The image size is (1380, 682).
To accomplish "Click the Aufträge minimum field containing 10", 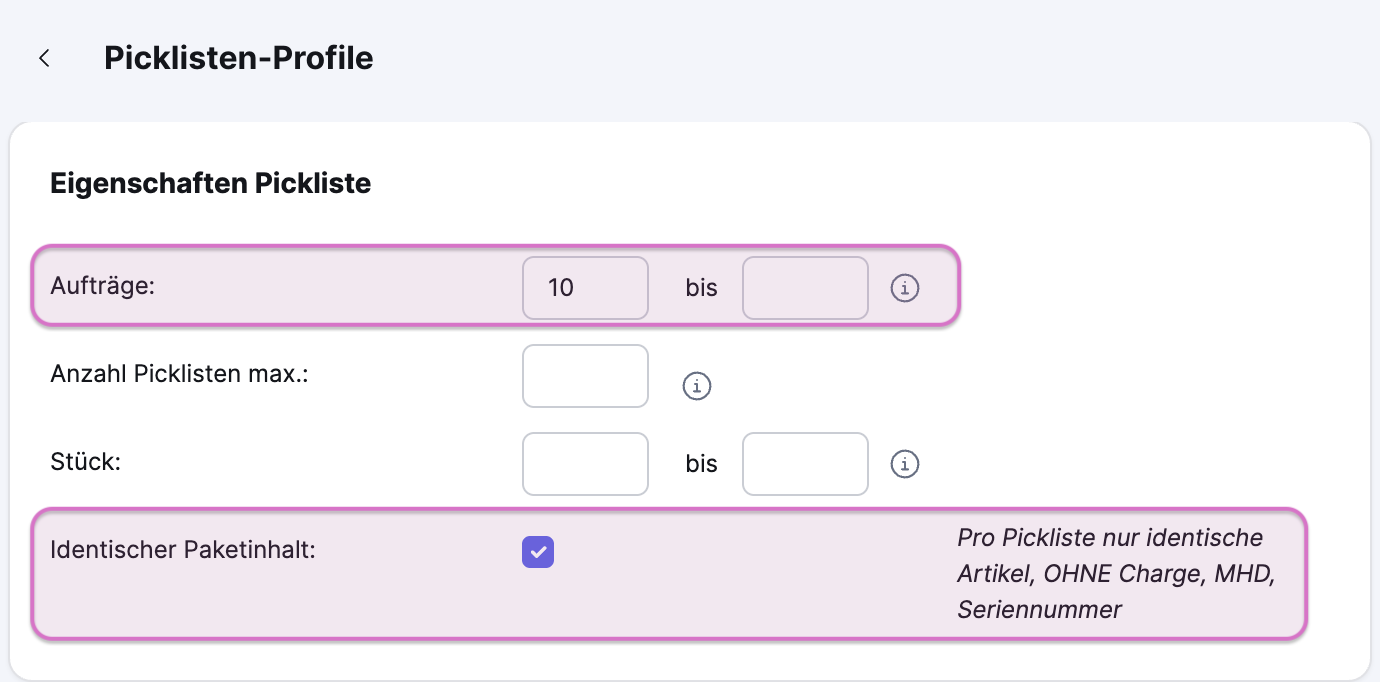I will 585,288.
